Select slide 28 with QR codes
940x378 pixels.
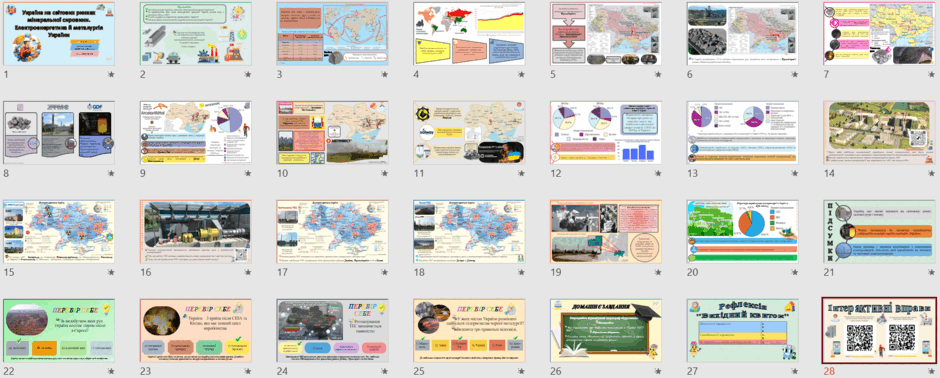tap(879, 331)
